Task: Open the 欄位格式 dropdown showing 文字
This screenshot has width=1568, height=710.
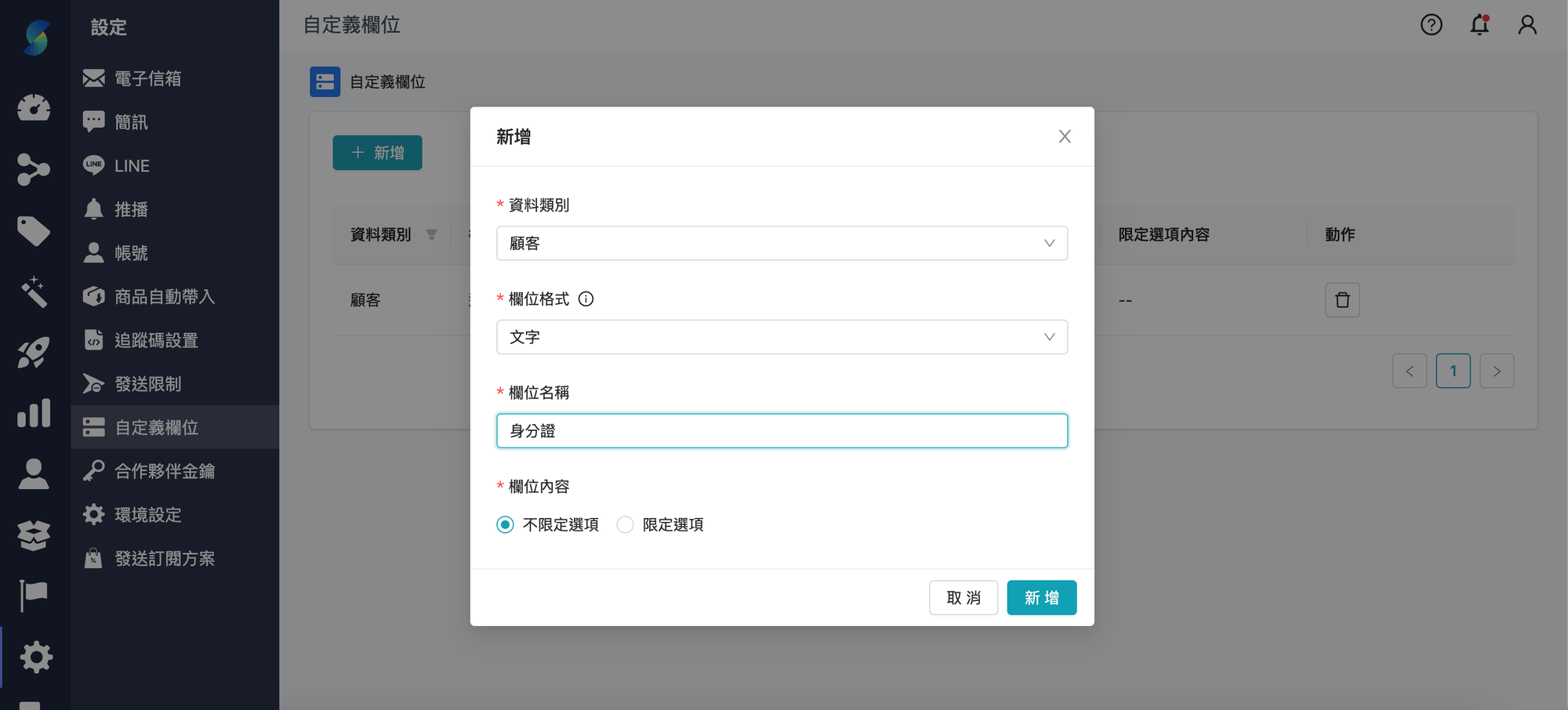Action: [x=782, y=337]
